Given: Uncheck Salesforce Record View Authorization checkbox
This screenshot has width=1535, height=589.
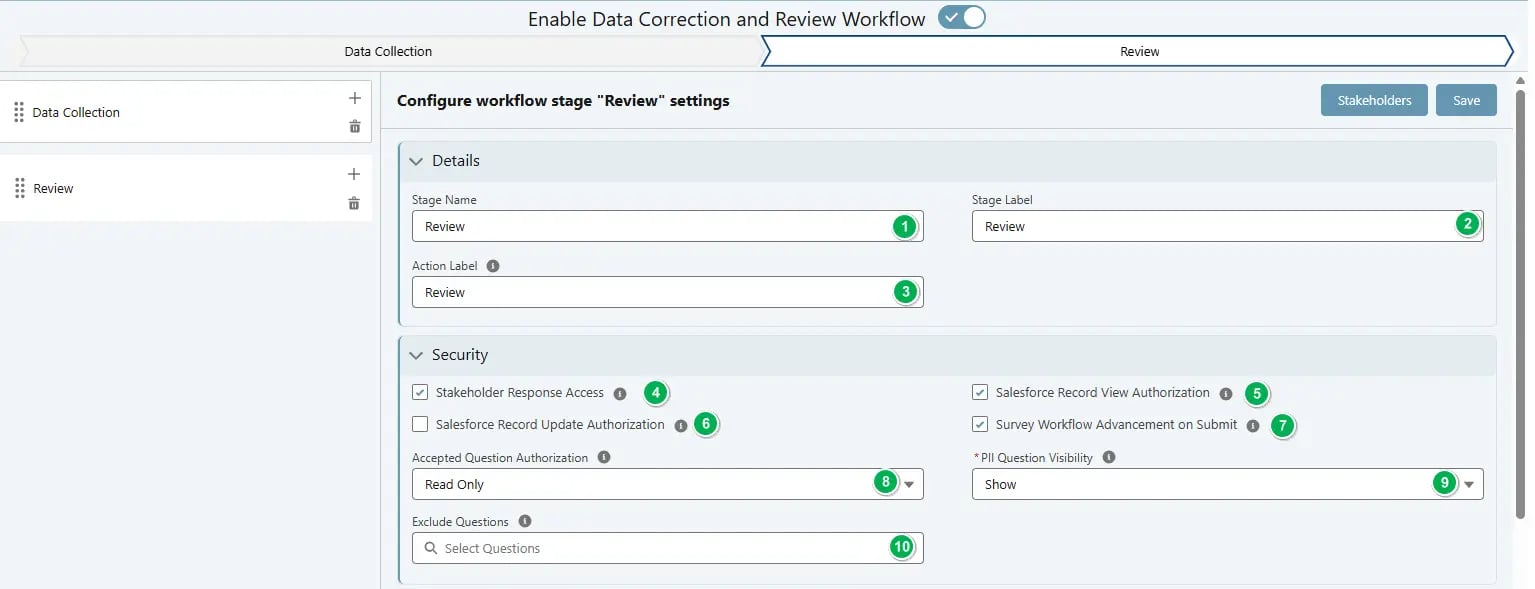Looking at the screenshot, I should coord(980,393).
